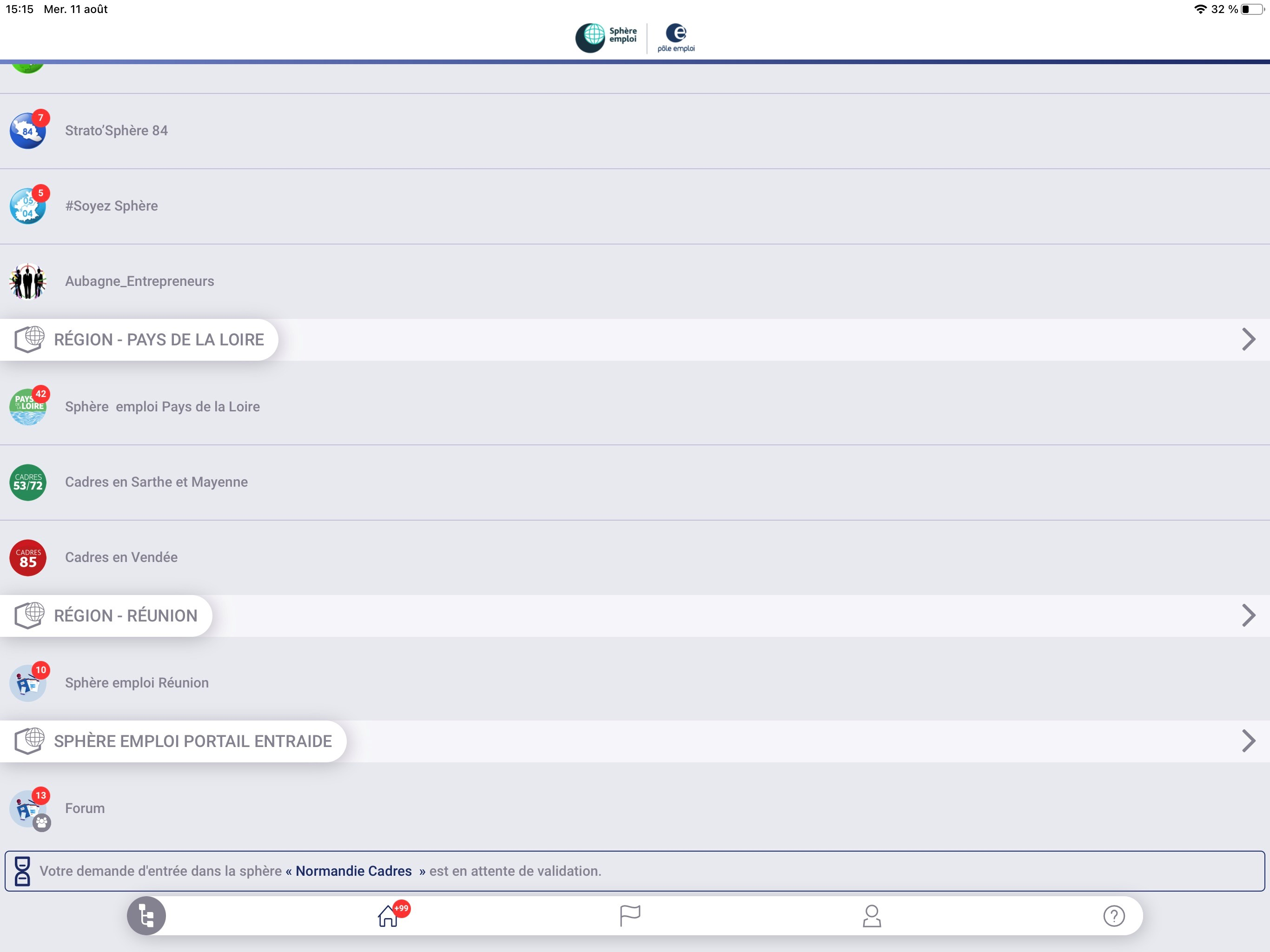Open the Forum sphere entry
1270x952 pixels.
[x=85, y=808]
